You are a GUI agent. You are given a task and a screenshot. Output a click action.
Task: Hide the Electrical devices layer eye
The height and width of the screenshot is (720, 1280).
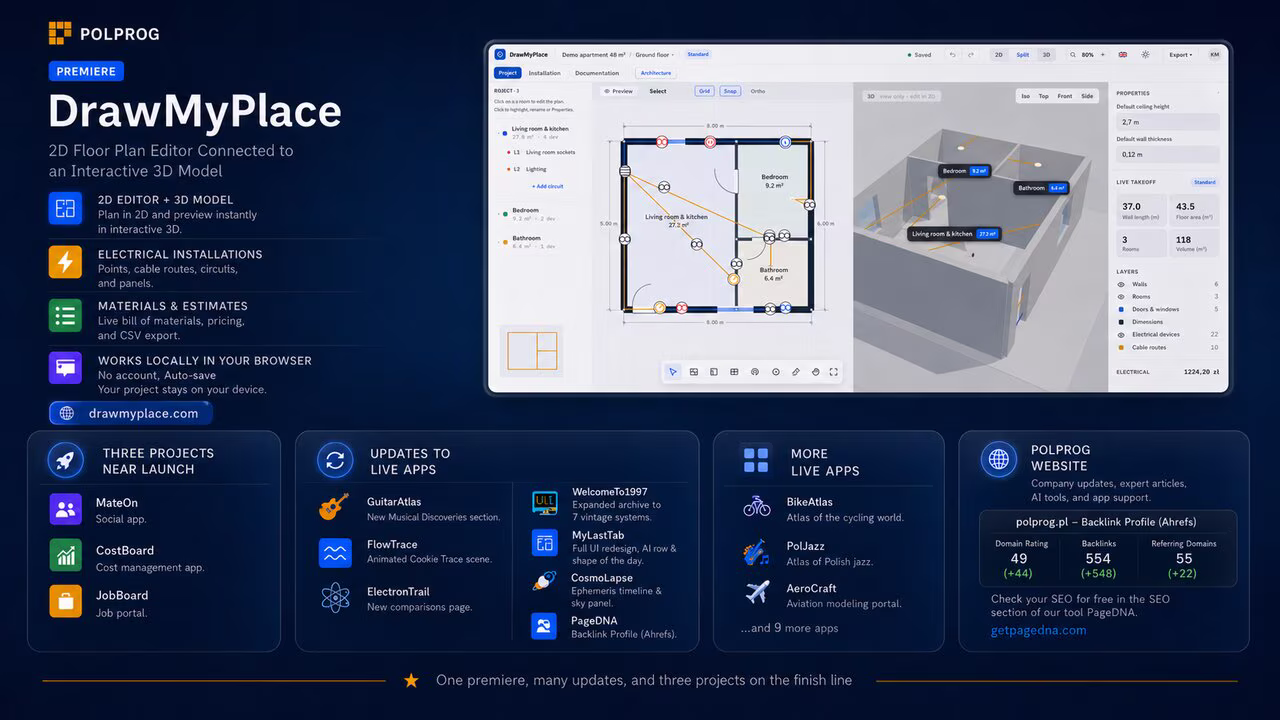1122,334
